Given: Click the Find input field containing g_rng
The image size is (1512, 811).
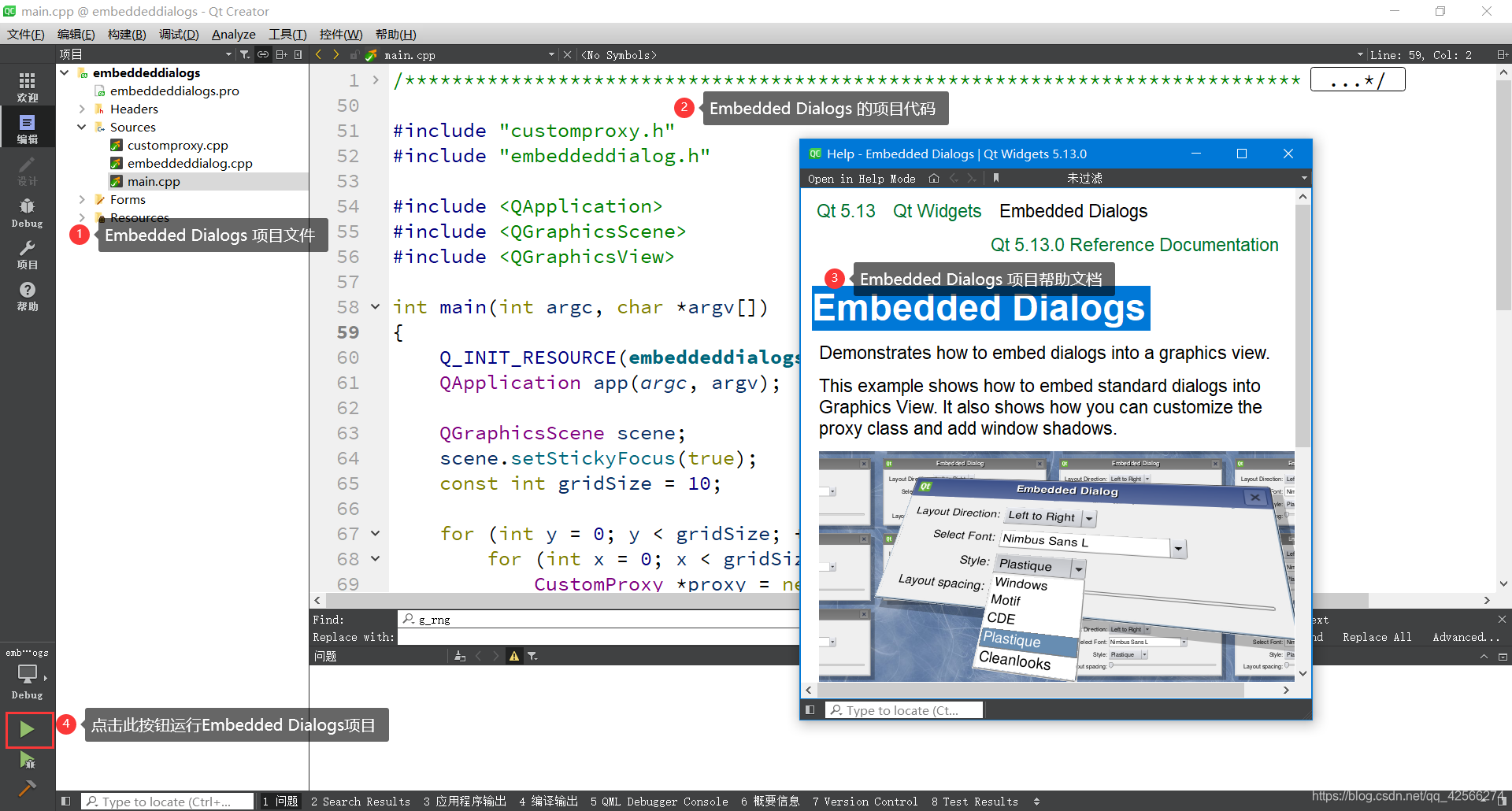Looking at the screenshot, I should tap(598, 620).
